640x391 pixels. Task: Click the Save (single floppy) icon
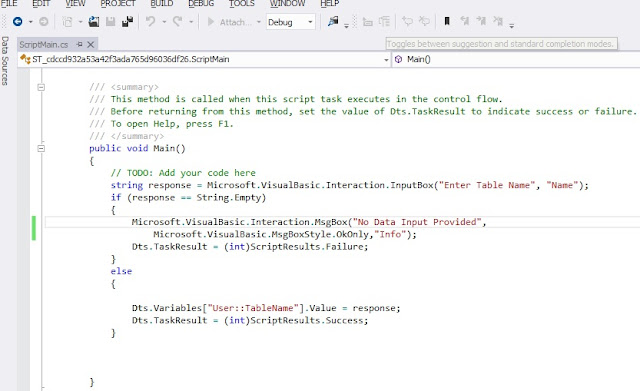pos(110,22)
